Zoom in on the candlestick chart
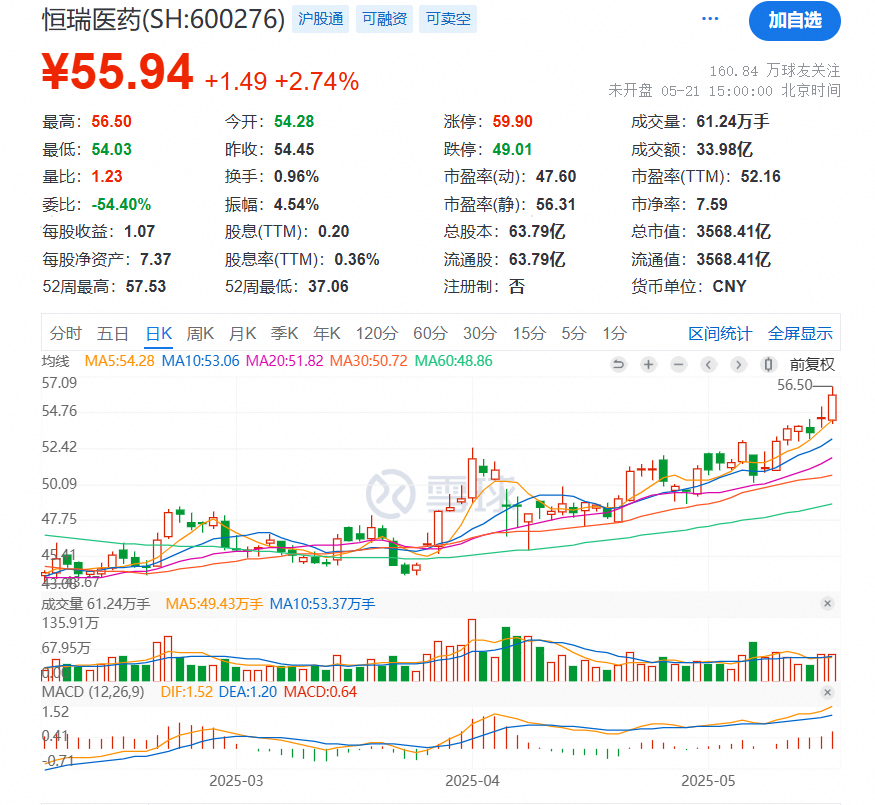 click(x=648, y=364)
